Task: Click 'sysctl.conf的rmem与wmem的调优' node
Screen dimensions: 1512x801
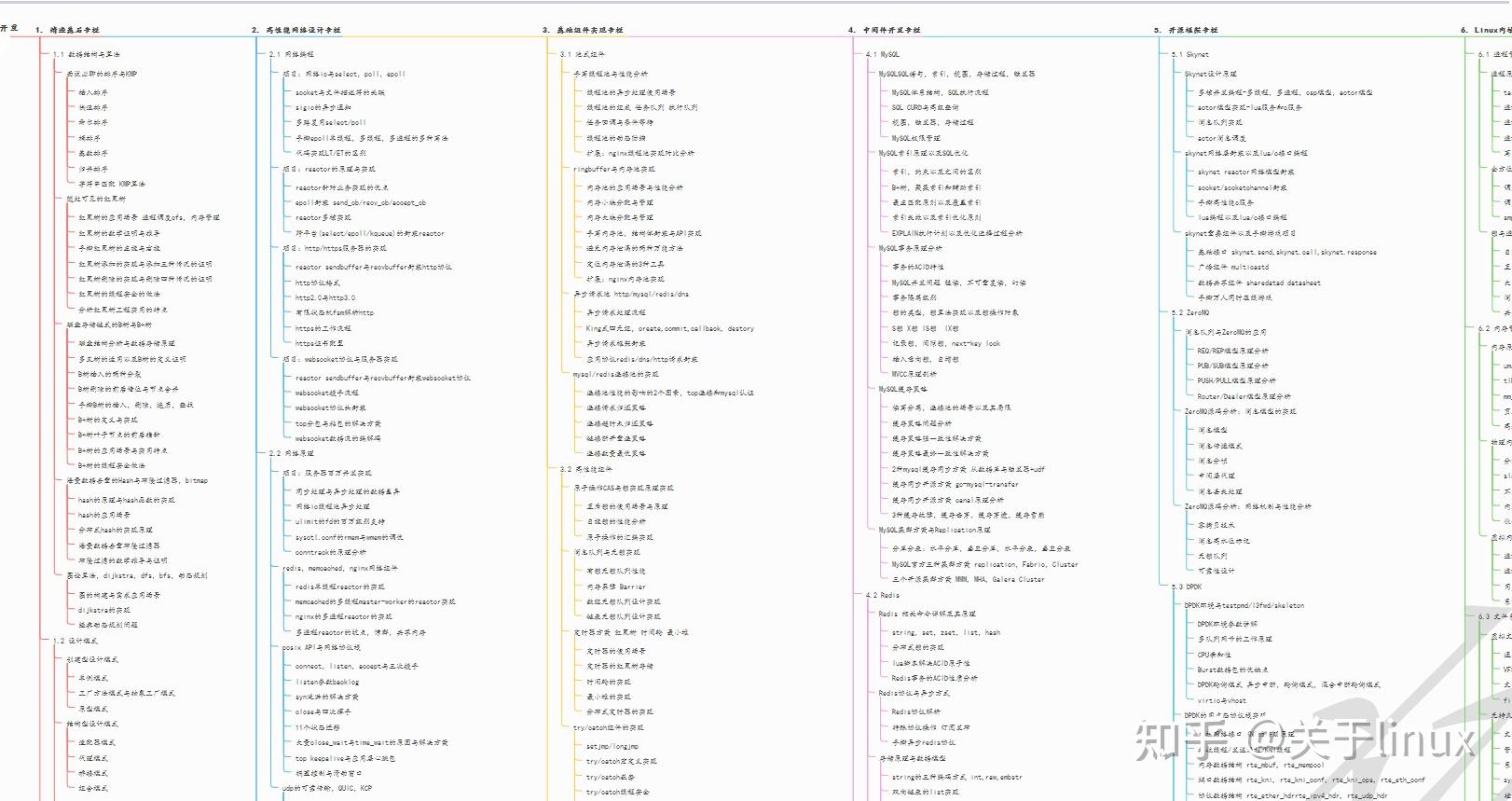Action: pyautogui.click(x=350, y=537)
